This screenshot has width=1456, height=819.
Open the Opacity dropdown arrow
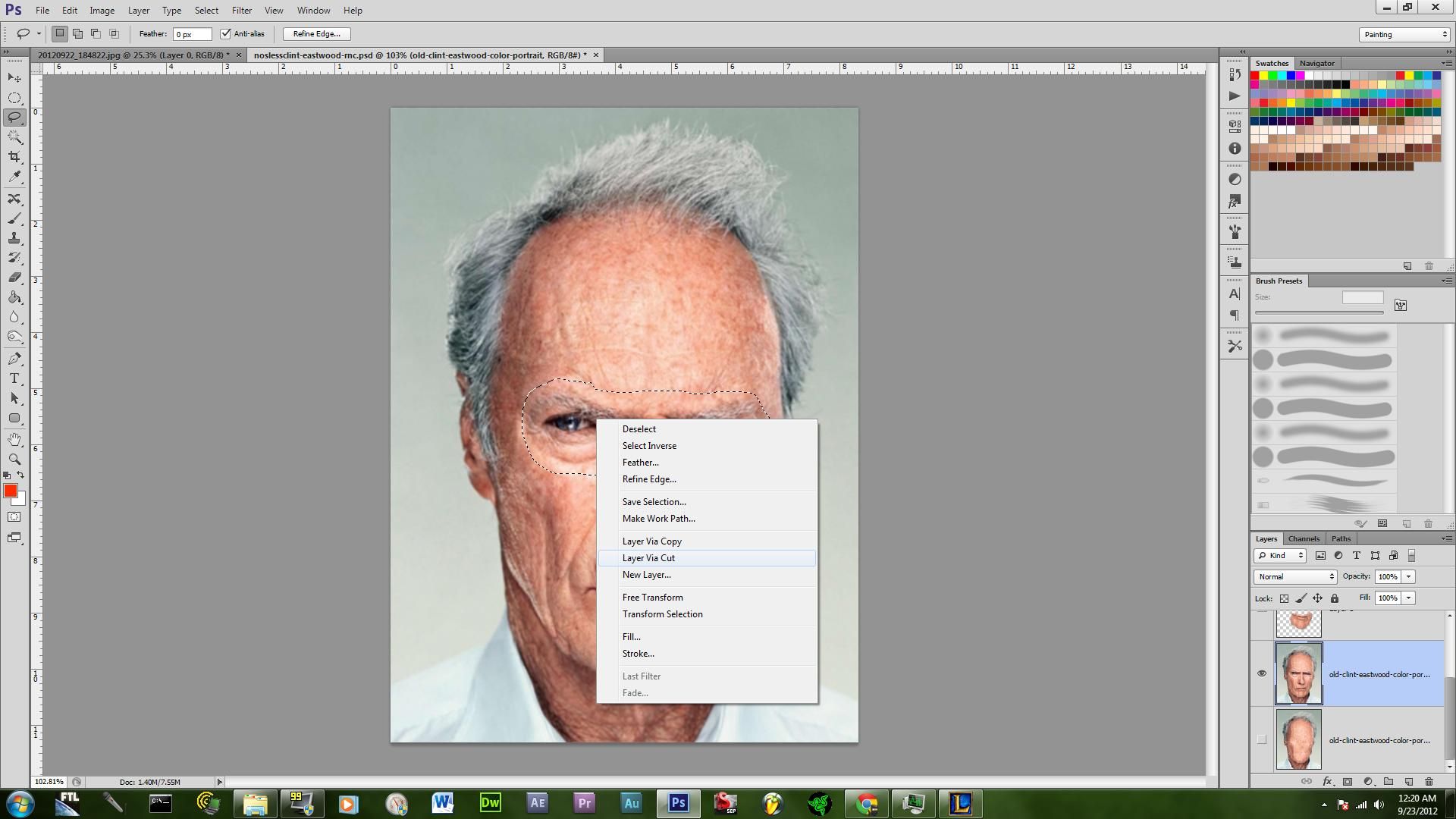click(x=1408, y=576)
